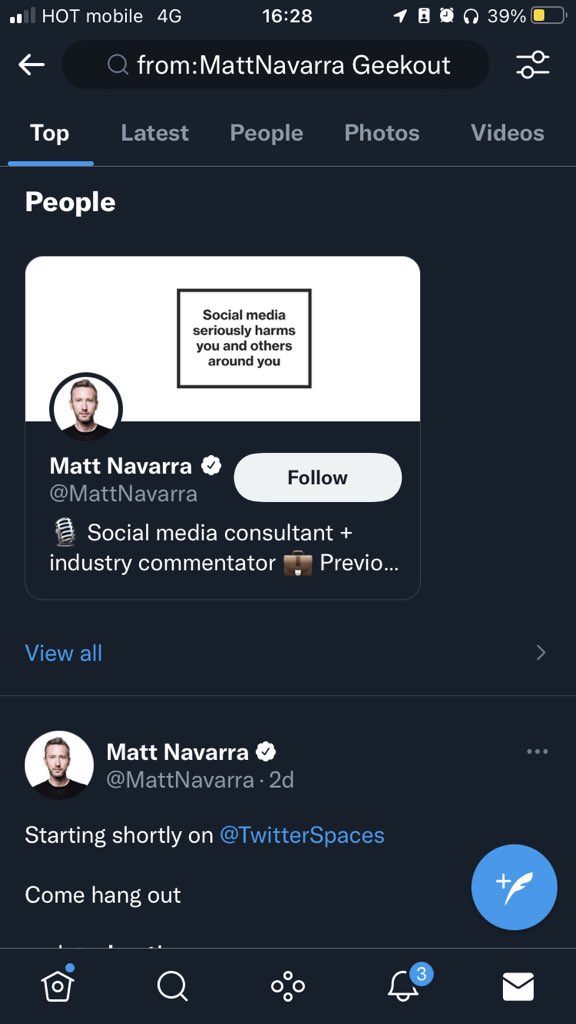This screenshot has height=1024, width=576.
Task: Open the Messages envelope icon
Action: coord(519,986)
